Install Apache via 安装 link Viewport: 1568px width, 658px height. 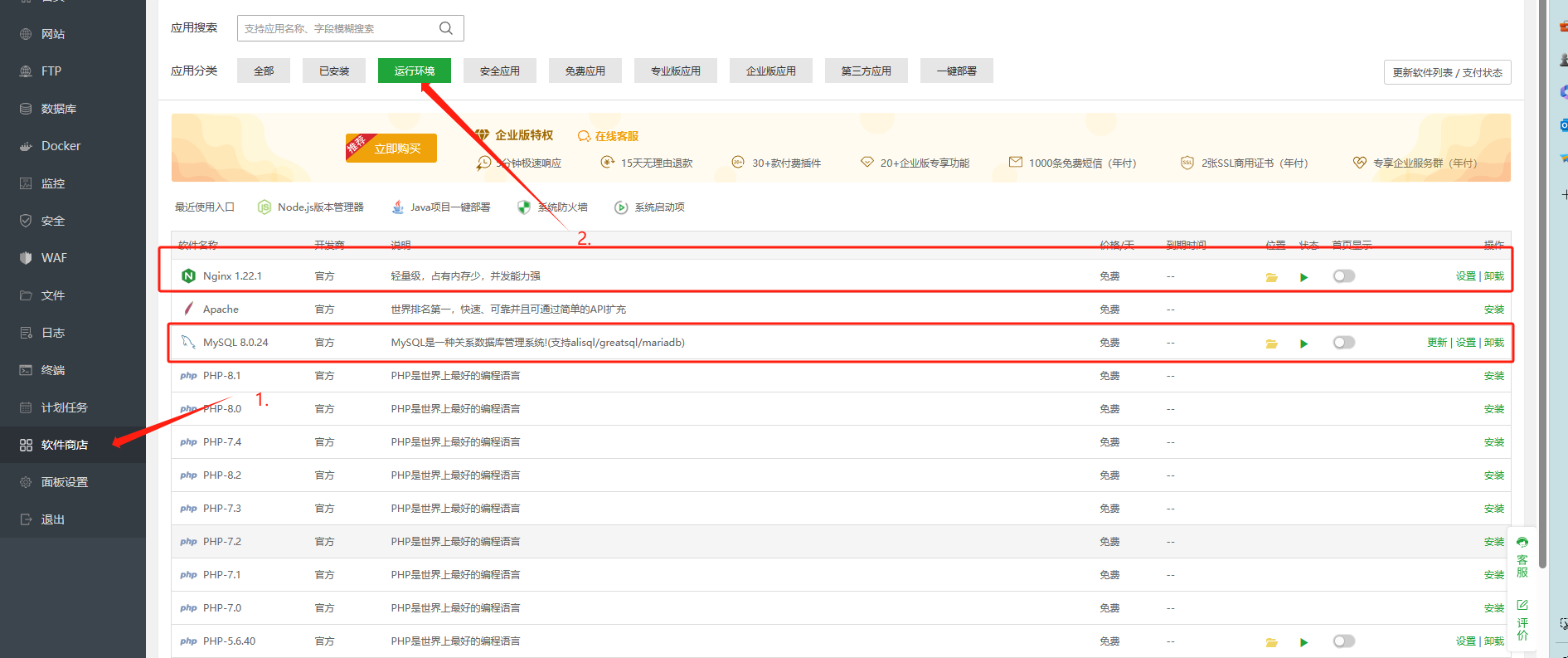[x=1494, y=309]
